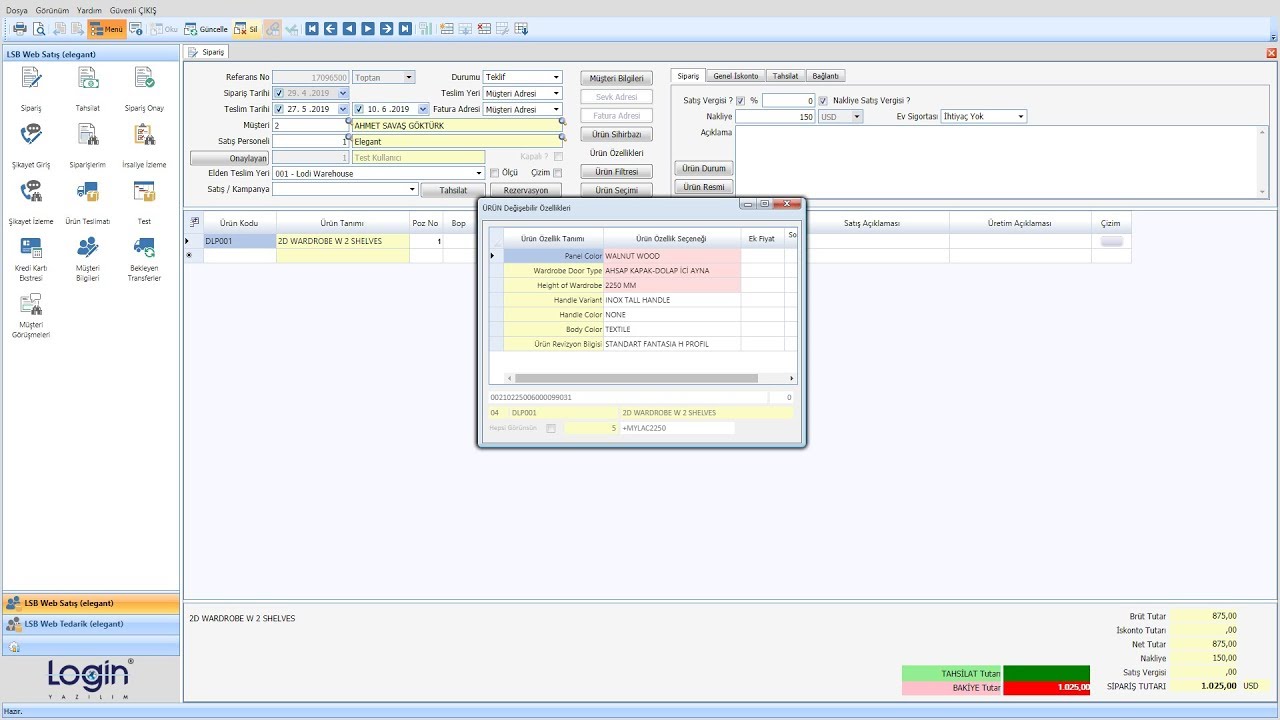Click the Açıklama box's vertical scrollbar
Screen dimensions: 1280x720
pos(1264,162)
